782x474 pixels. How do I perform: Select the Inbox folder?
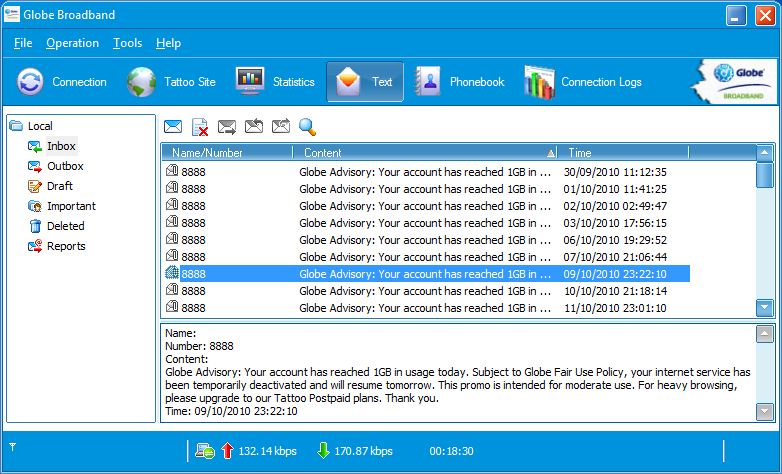[52, 146]
